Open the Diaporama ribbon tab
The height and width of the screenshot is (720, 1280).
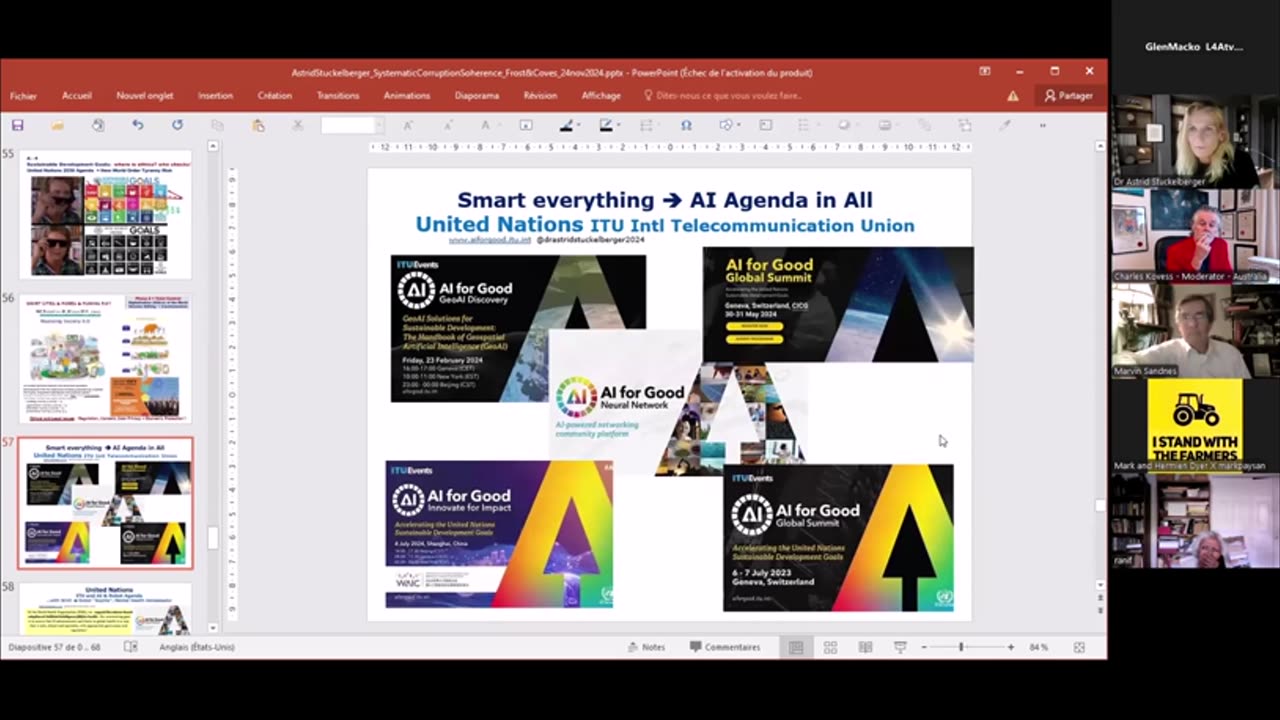pyautogui.click(x=477, y=96)
